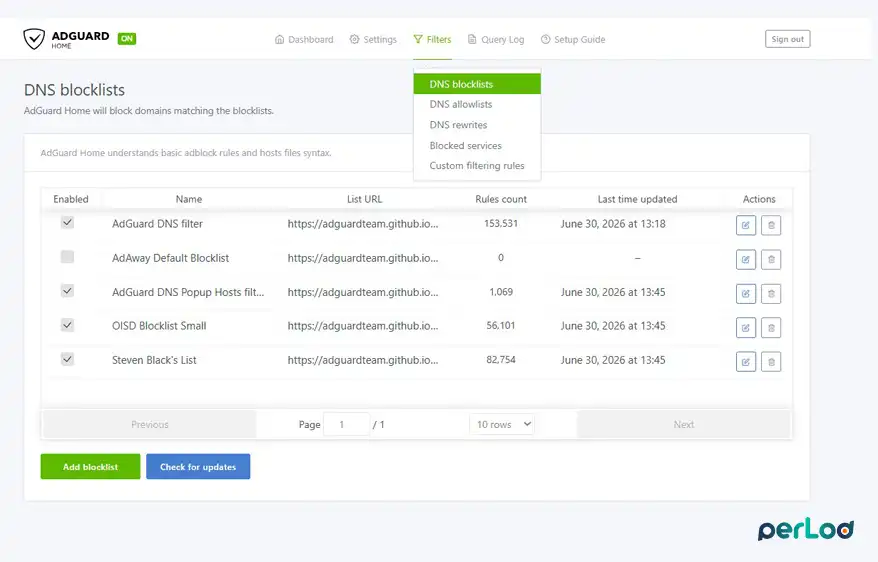Click the page number input field

(x=347, y=424)
